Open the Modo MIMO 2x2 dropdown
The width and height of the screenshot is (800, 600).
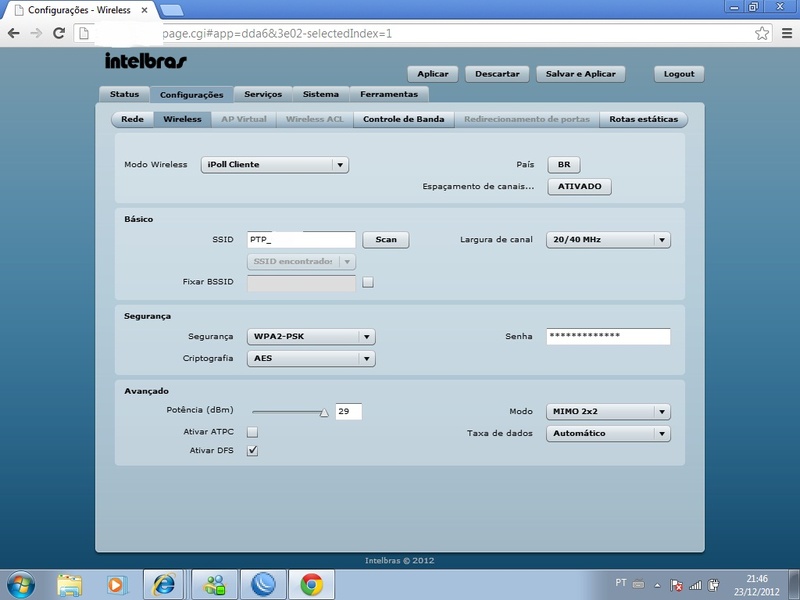coord(608,412)
